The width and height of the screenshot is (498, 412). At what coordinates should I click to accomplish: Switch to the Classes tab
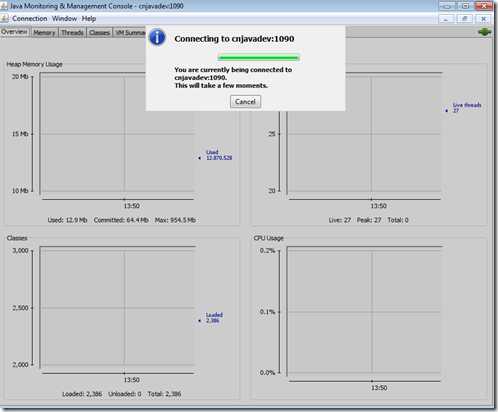point(100,32)
